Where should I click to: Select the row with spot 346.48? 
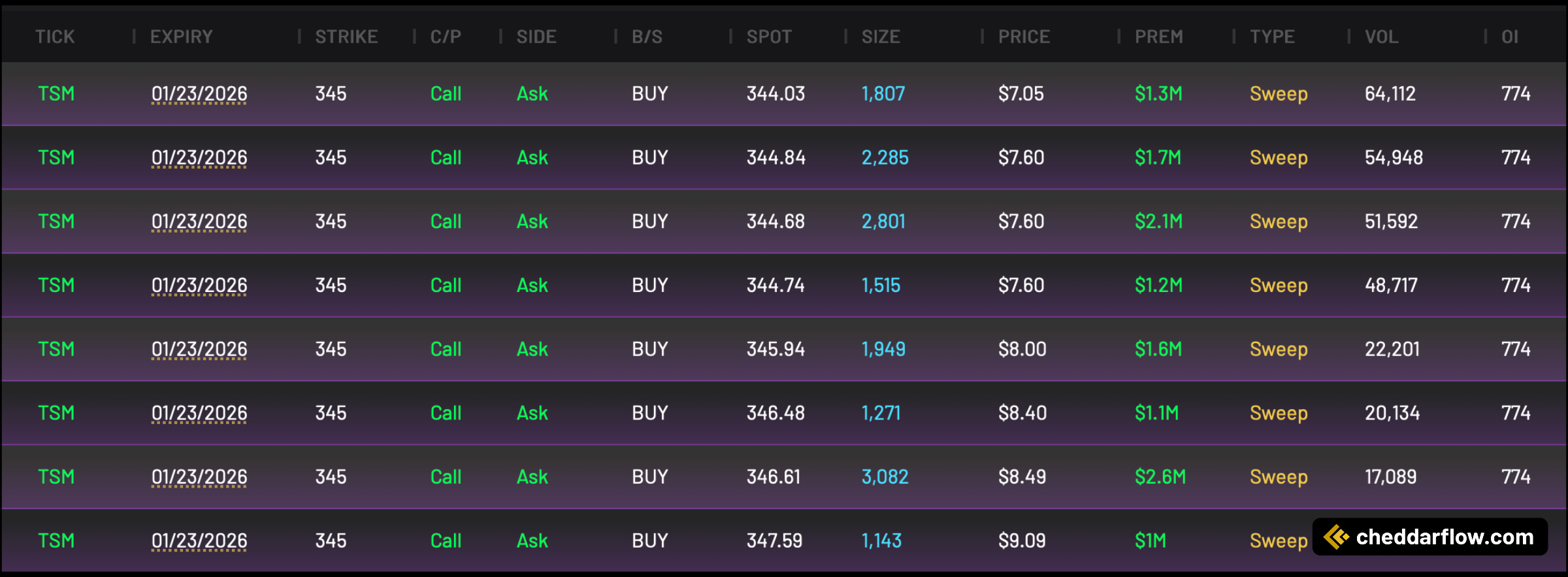[x=784, y=413]
